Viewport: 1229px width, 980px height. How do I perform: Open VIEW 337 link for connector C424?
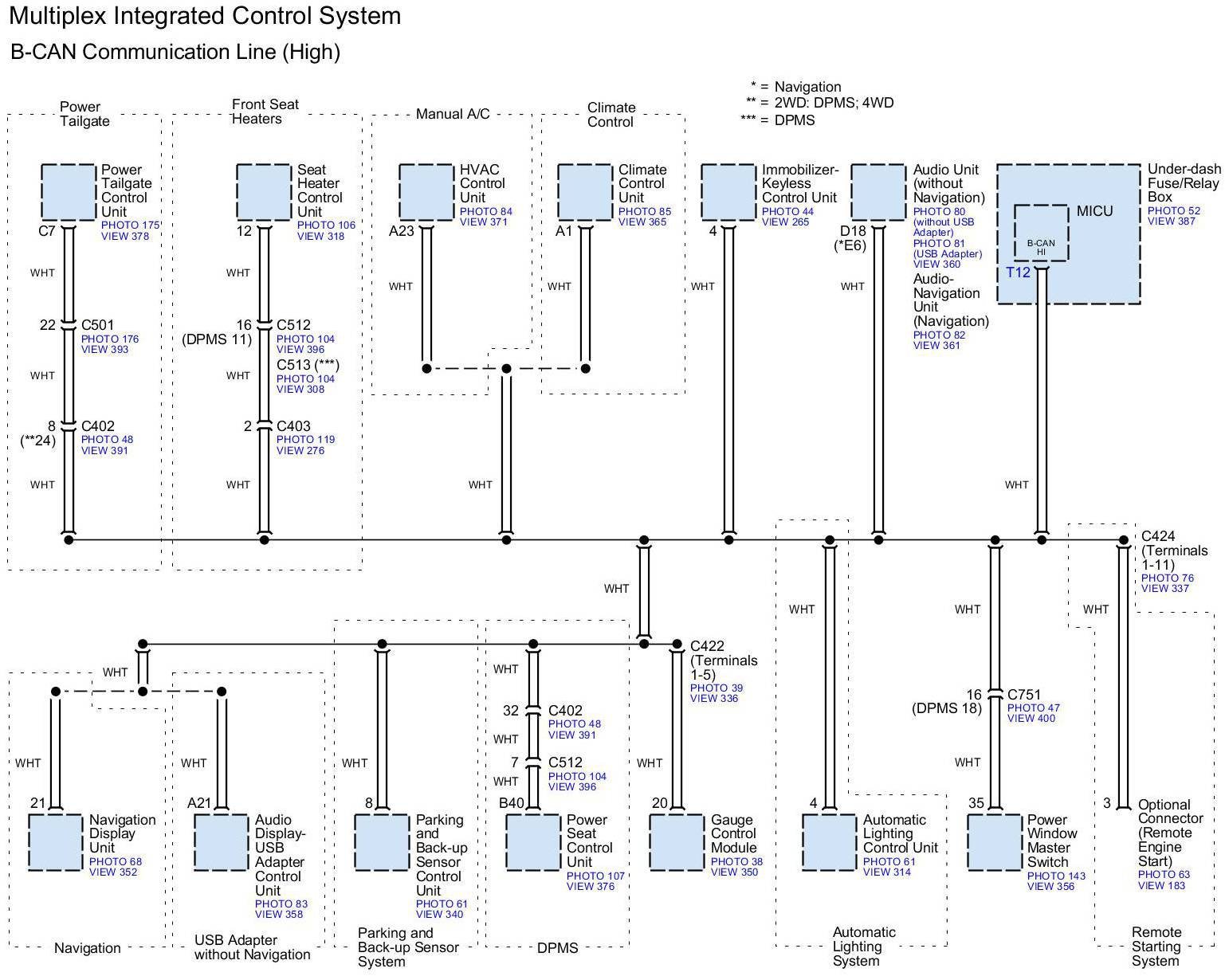pos(1164,589)
